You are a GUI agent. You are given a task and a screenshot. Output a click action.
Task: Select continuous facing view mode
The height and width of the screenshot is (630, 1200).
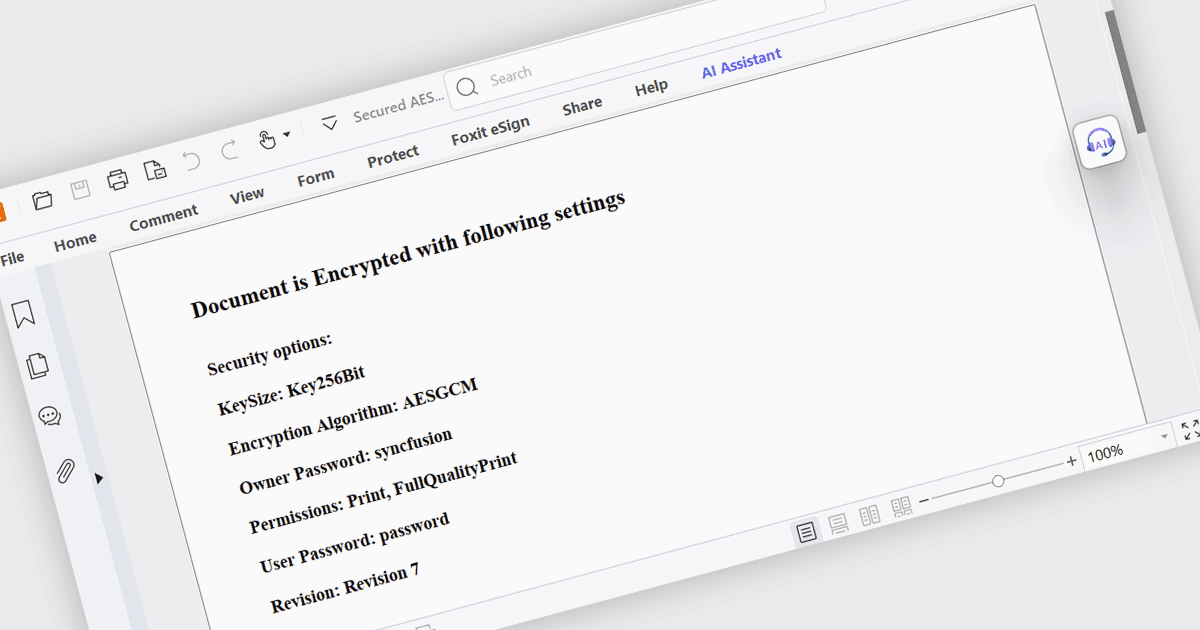[902, 507]
